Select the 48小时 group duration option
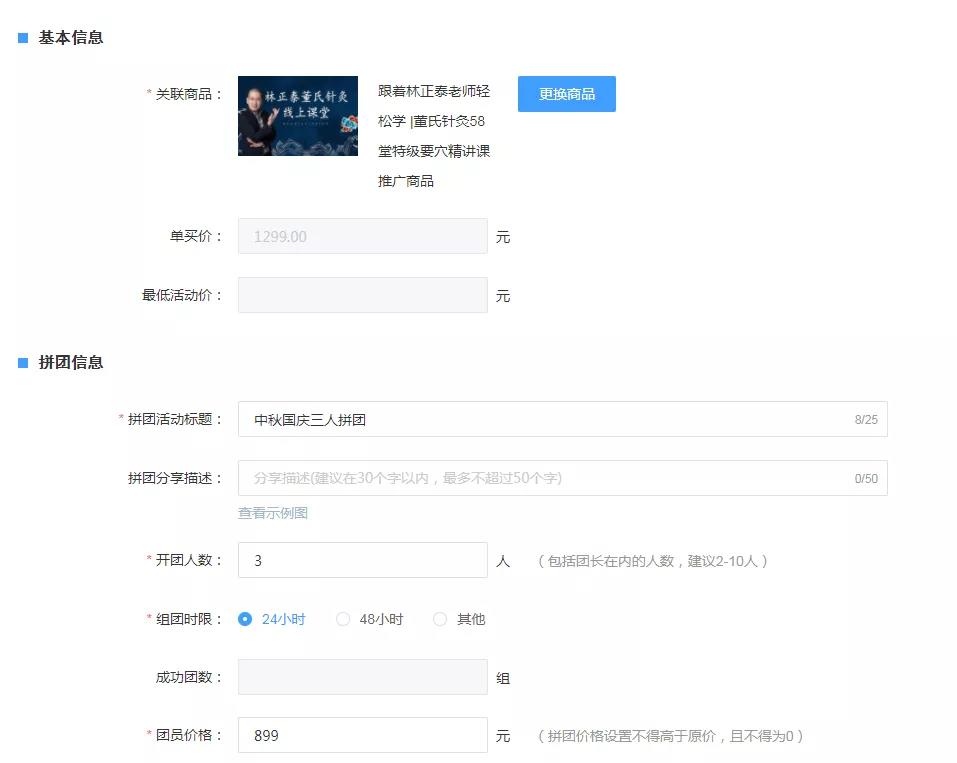The width and height of the screenshot is (957, 763). pyautogui.click(x=343, y=619)
